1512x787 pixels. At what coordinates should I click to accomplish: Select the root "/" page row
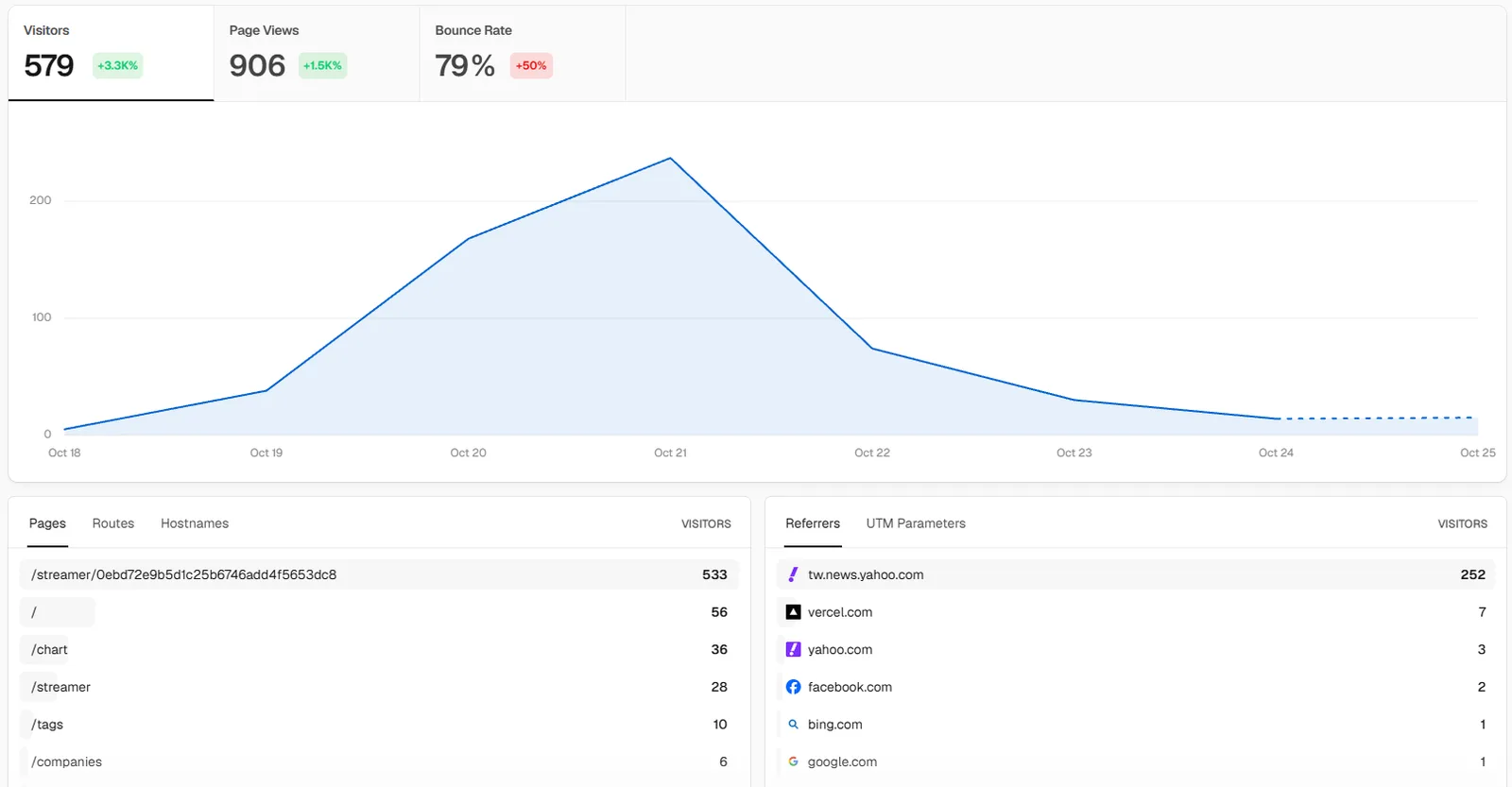coord(379,612)
